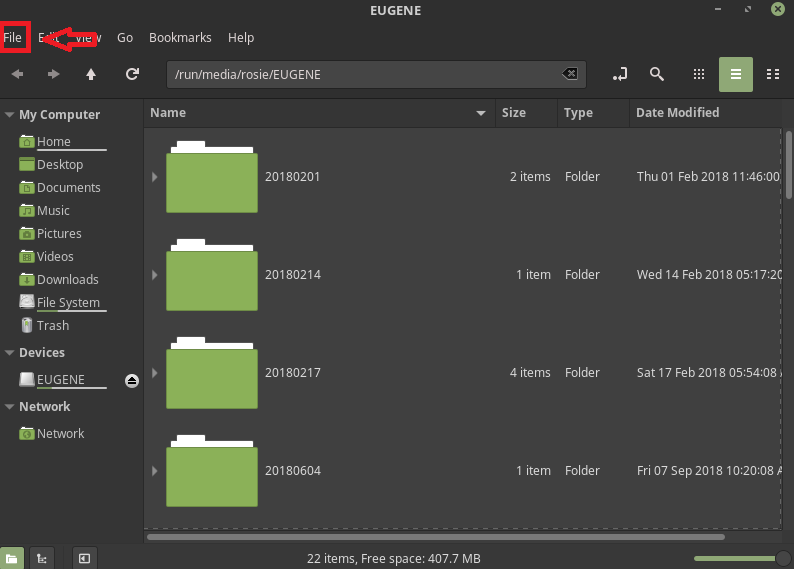Minimize the EUGENE window
This screenshot has height=569, width=794.
[718, 9]
